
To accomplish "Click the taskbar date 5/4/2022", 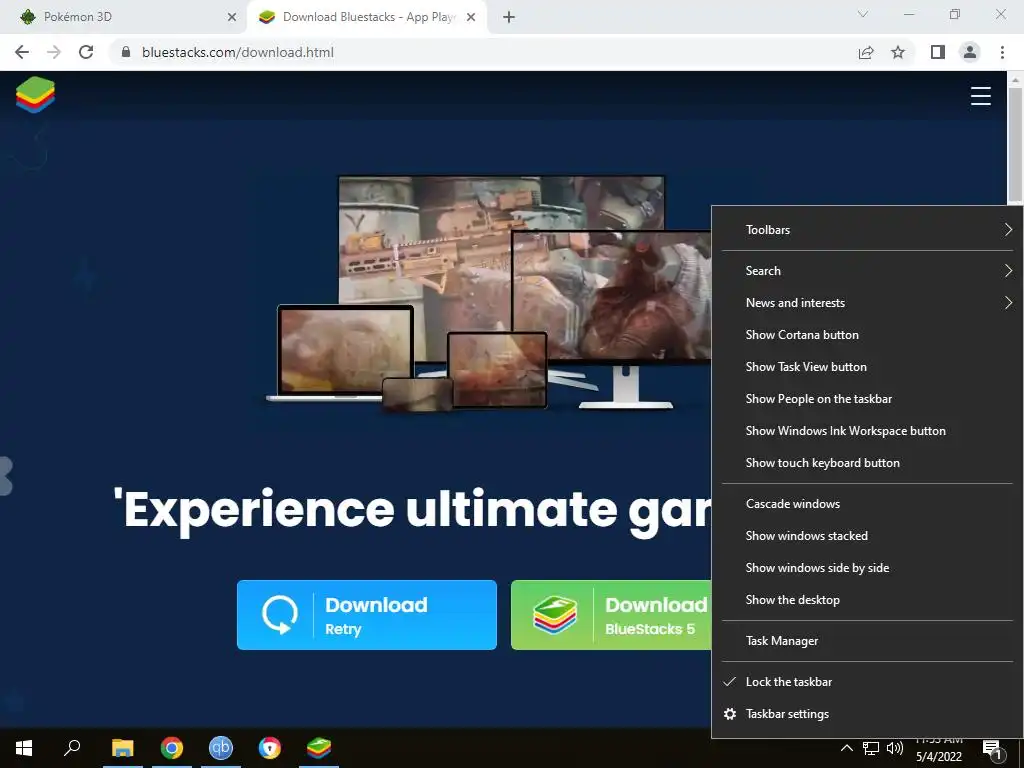I will tap(938, 756).
